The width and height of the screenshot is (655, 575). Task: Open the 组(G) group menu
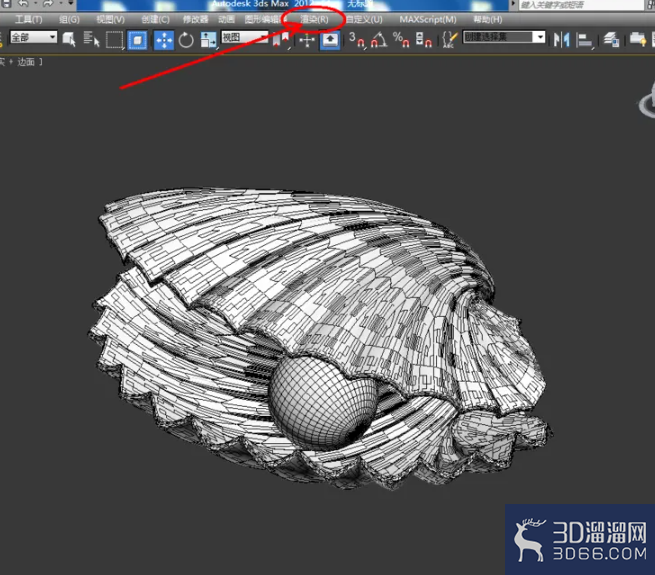(x=69, y=19)
